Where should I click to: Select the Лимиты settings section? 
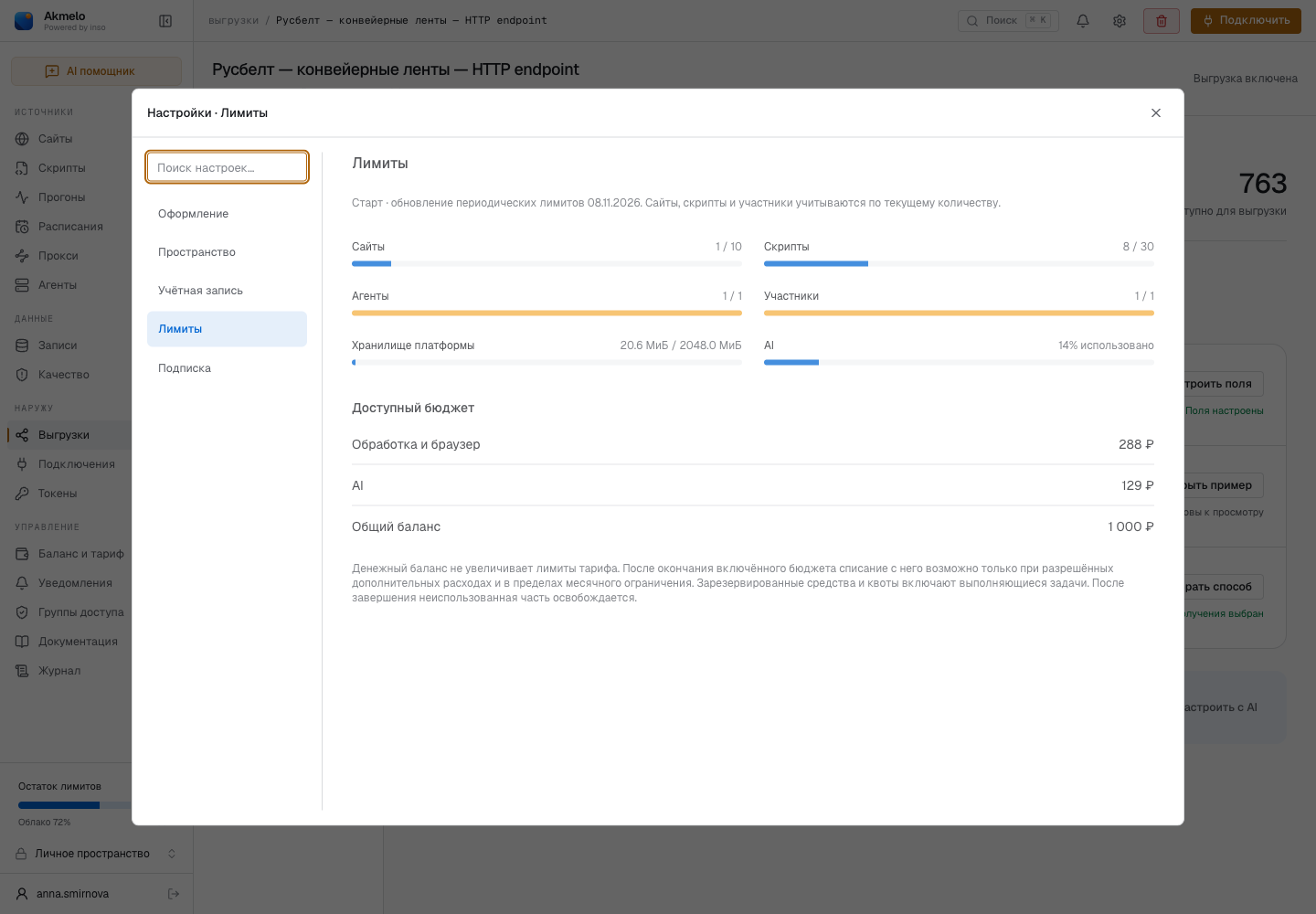(x=227, y=329)
